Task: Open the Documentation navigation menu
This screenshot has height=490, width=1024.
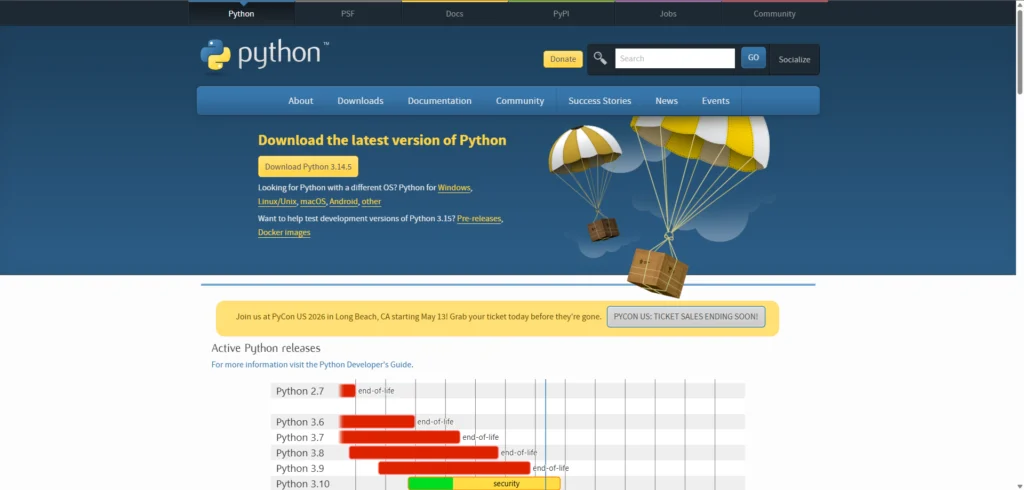Action: [x=440, y=101]
